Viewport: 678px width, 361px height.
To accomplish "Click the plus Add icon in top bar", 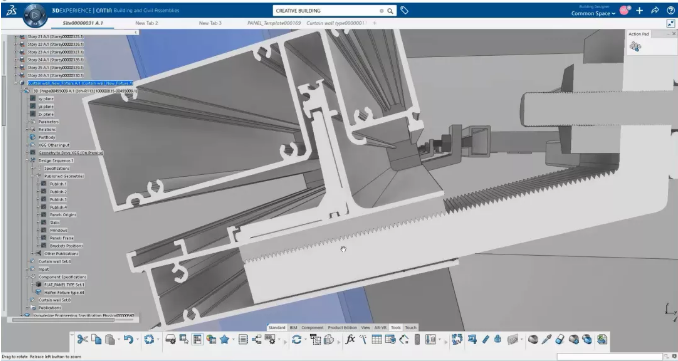I will 640,10.
